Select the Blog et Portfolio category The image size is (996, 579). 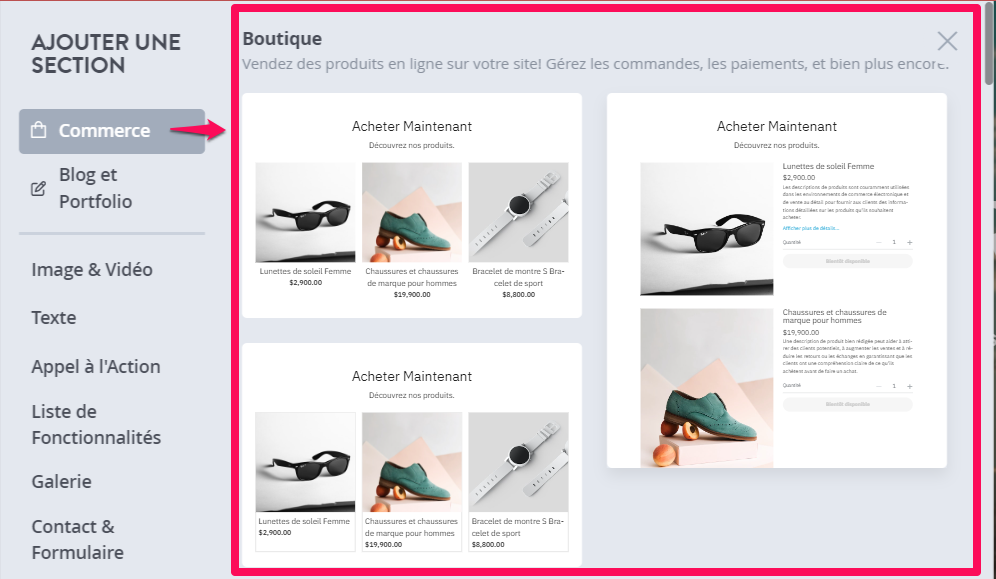tap(95, 188)
